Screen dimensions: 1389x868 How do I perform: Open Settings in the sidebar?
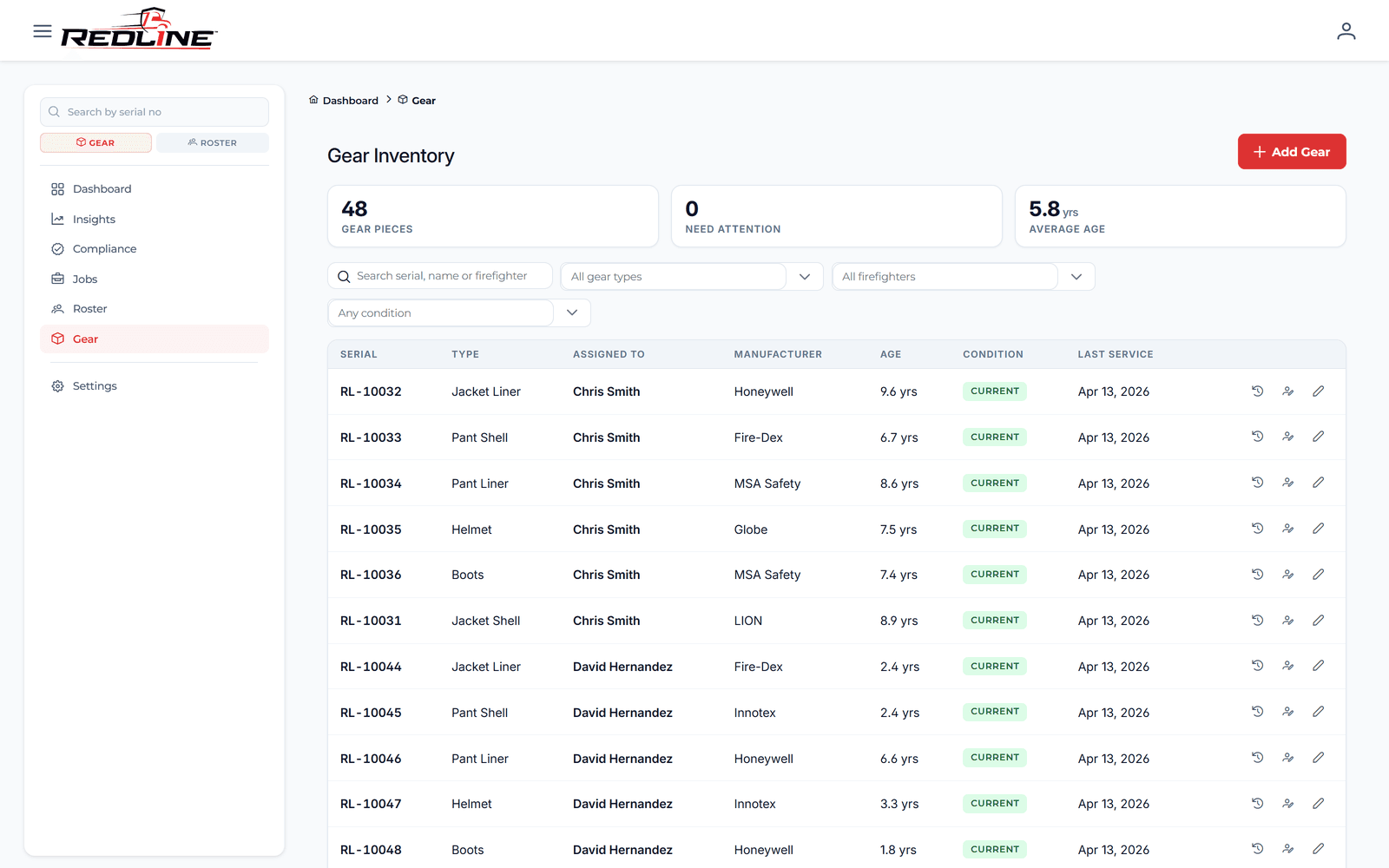155,386
